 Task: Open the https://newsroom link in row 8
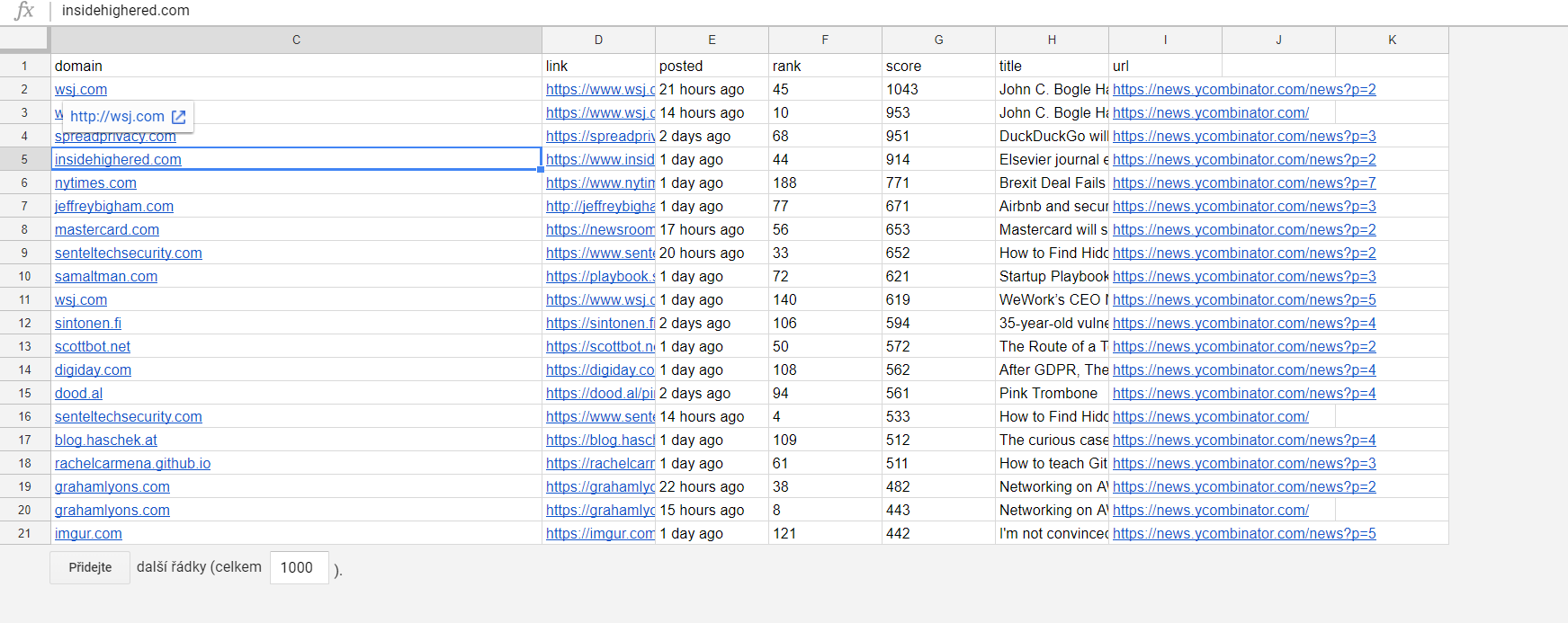coord(600,229)
